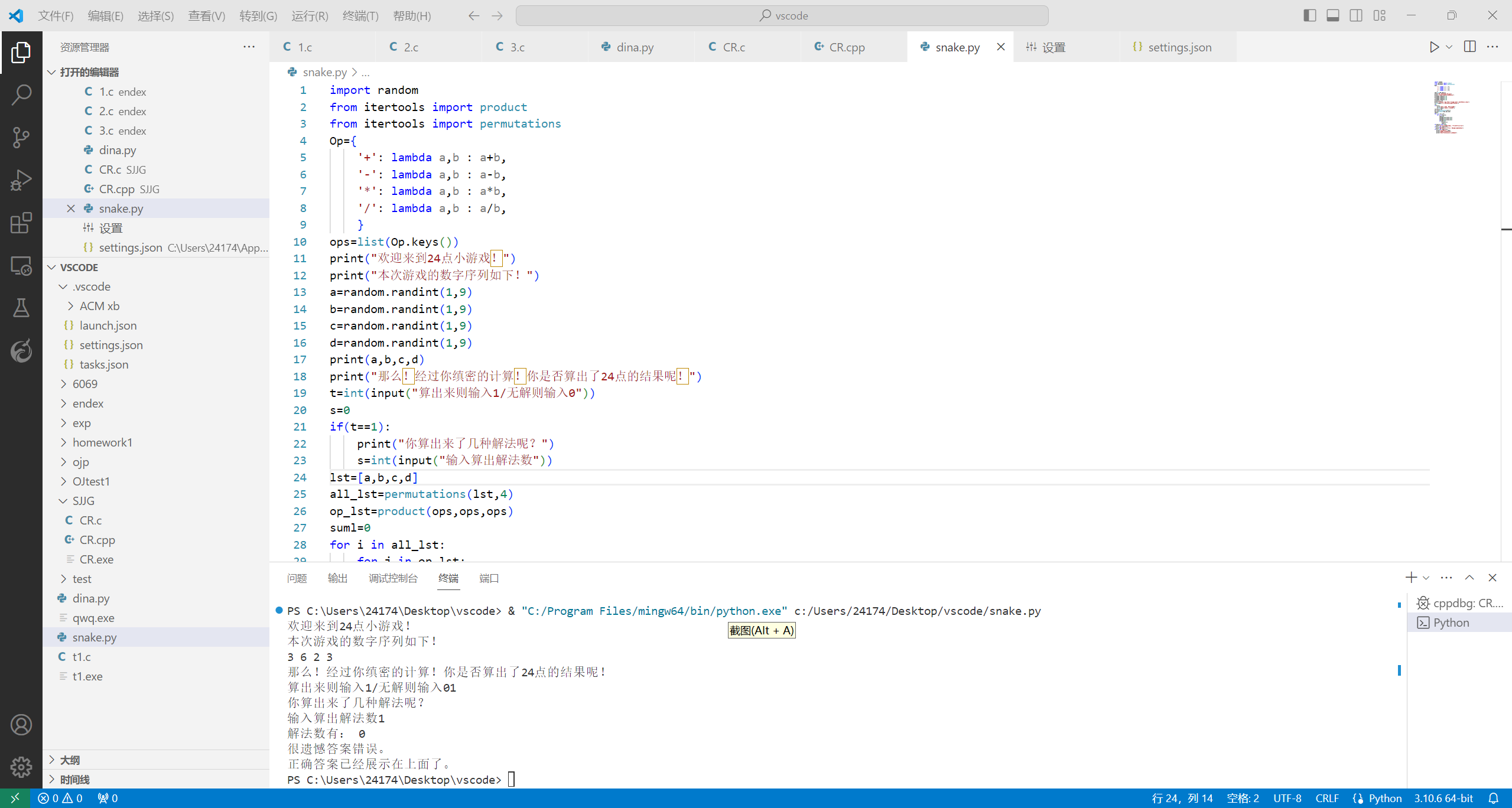The image size is (1512, 808).
Task: Open Source Control view in activity bar
Action: 21,137
